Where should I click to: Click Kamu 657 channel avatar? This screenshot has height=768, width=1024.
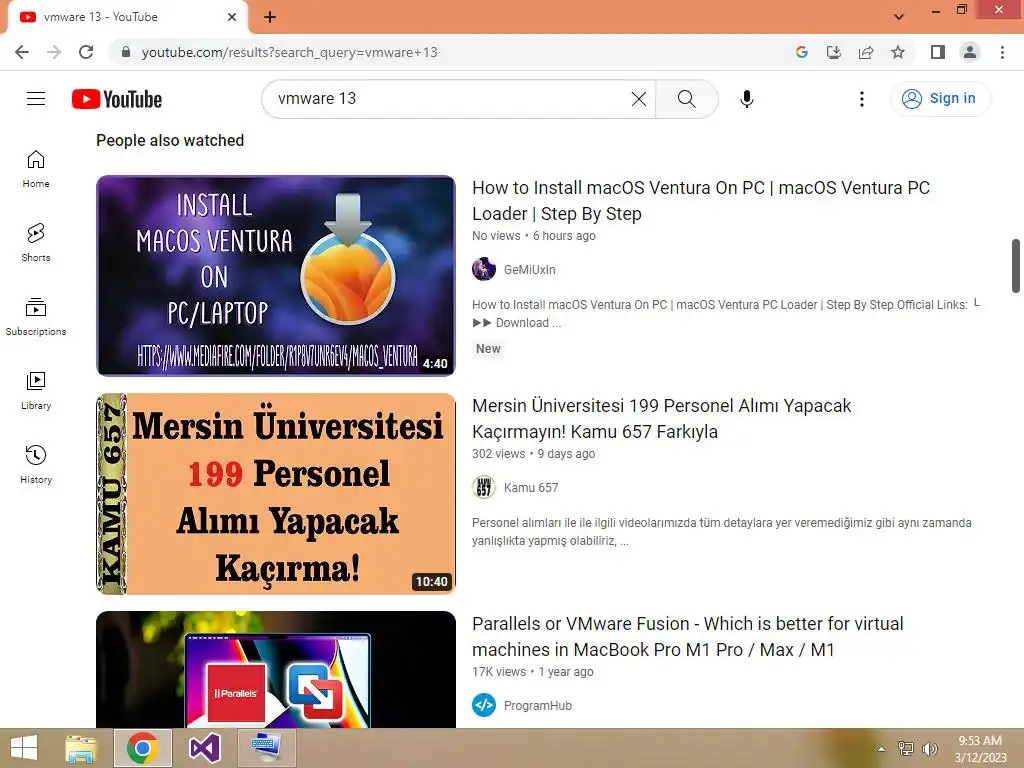(484, 487)
